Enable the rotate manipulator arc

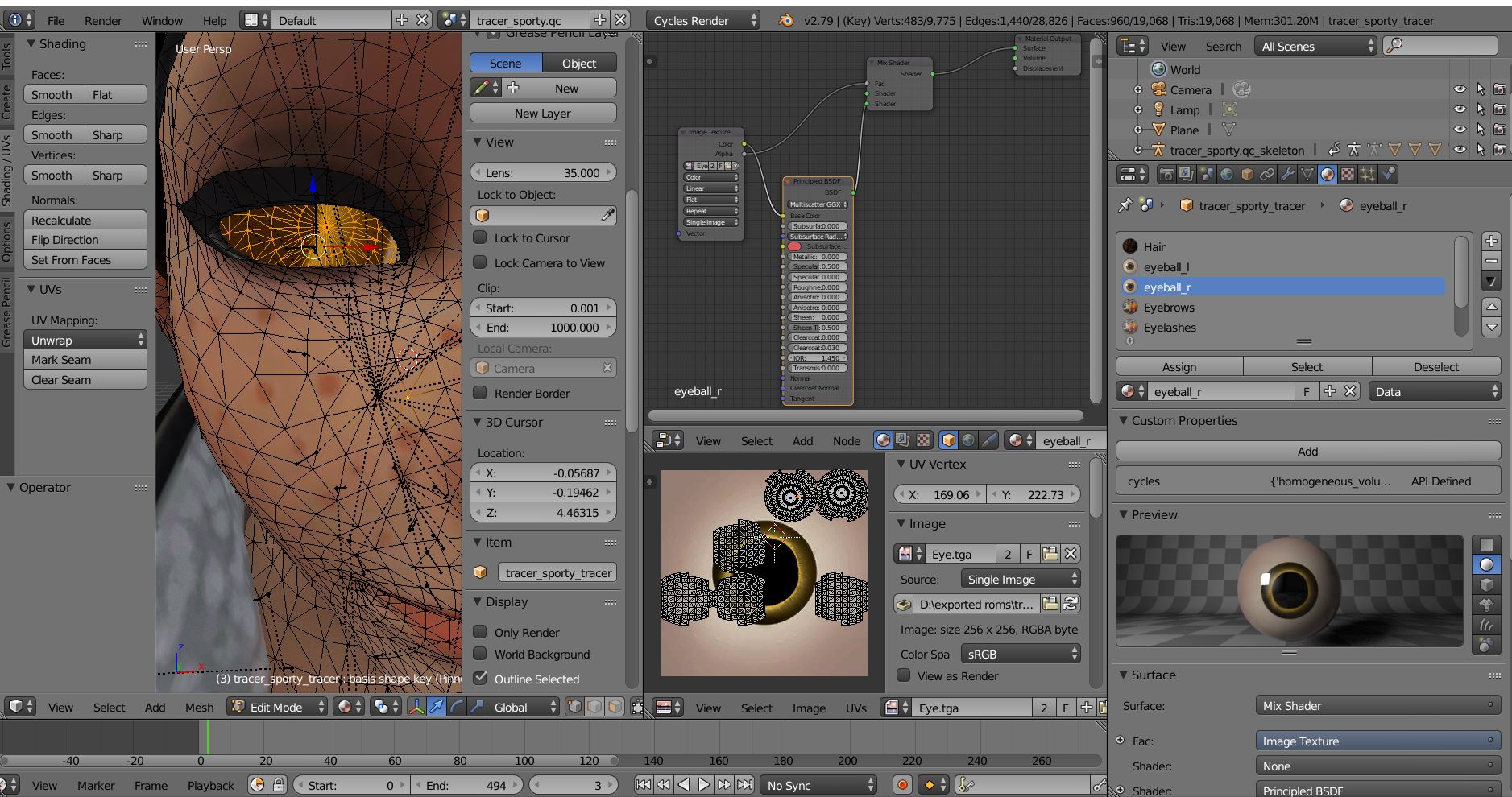[x=457, y=707]
